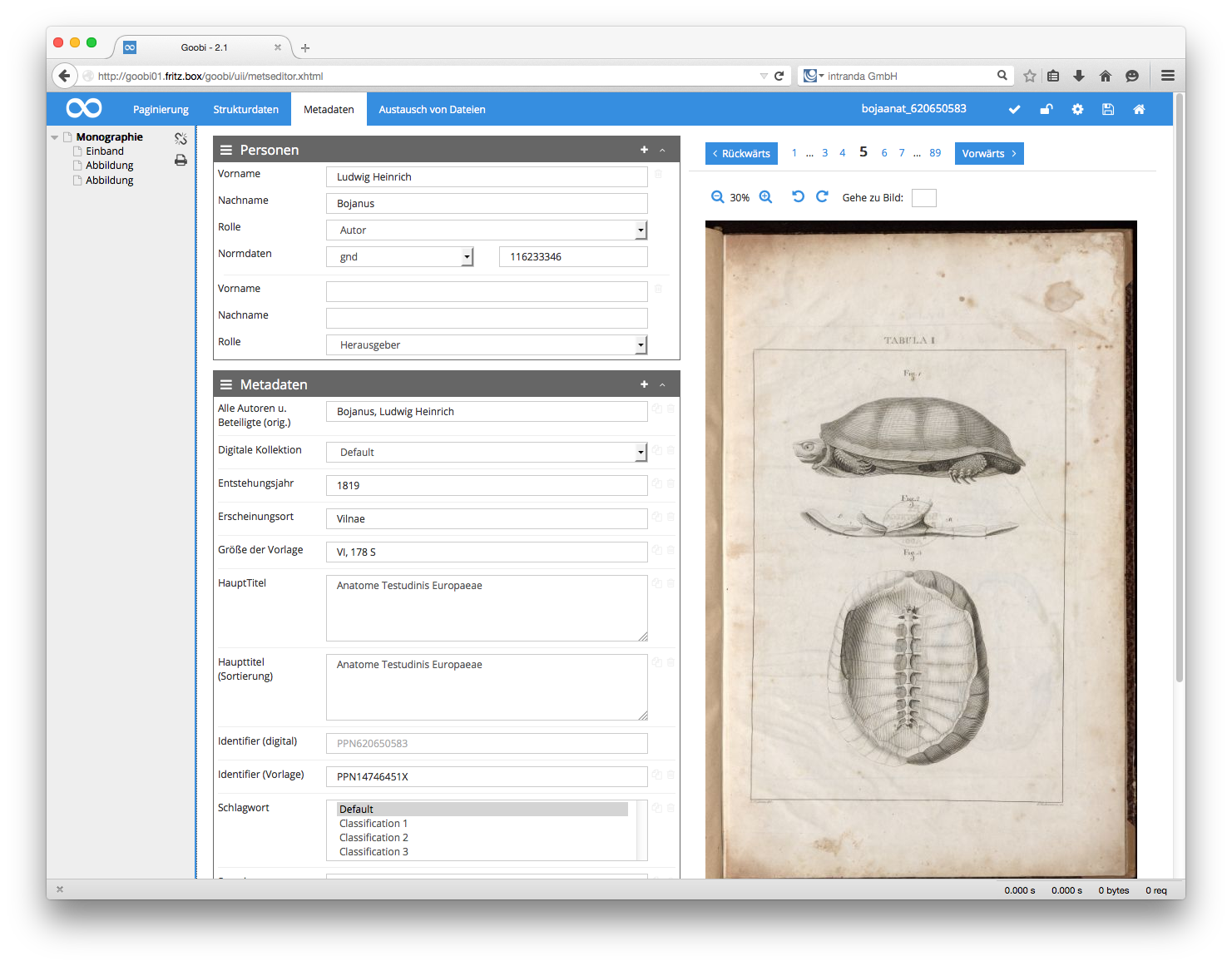Delete the HauptTitel metadata row
The width and height of the screenshot is (1232, 966).
point(670,583)
